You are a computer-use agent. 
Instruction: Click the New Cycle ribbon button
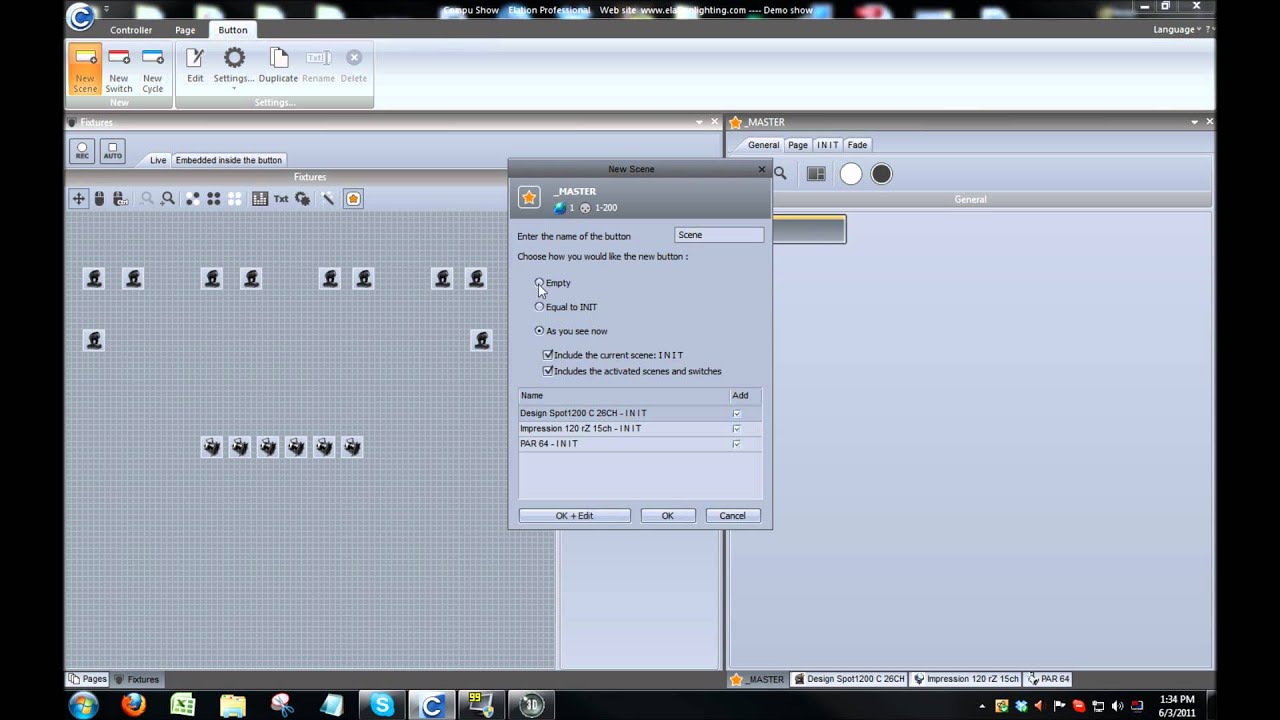point(152,70)
